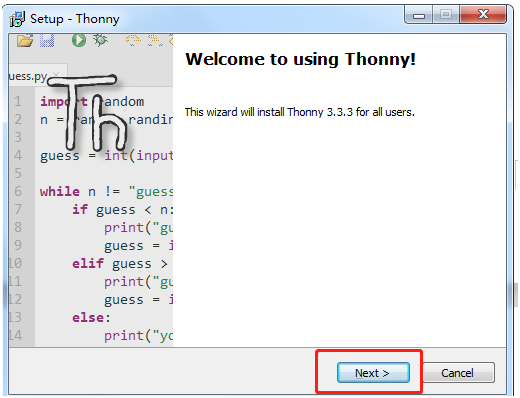Screen dimensions: 520x398
Task: Cancel the Thonny installation
Action: coord(459,373)
